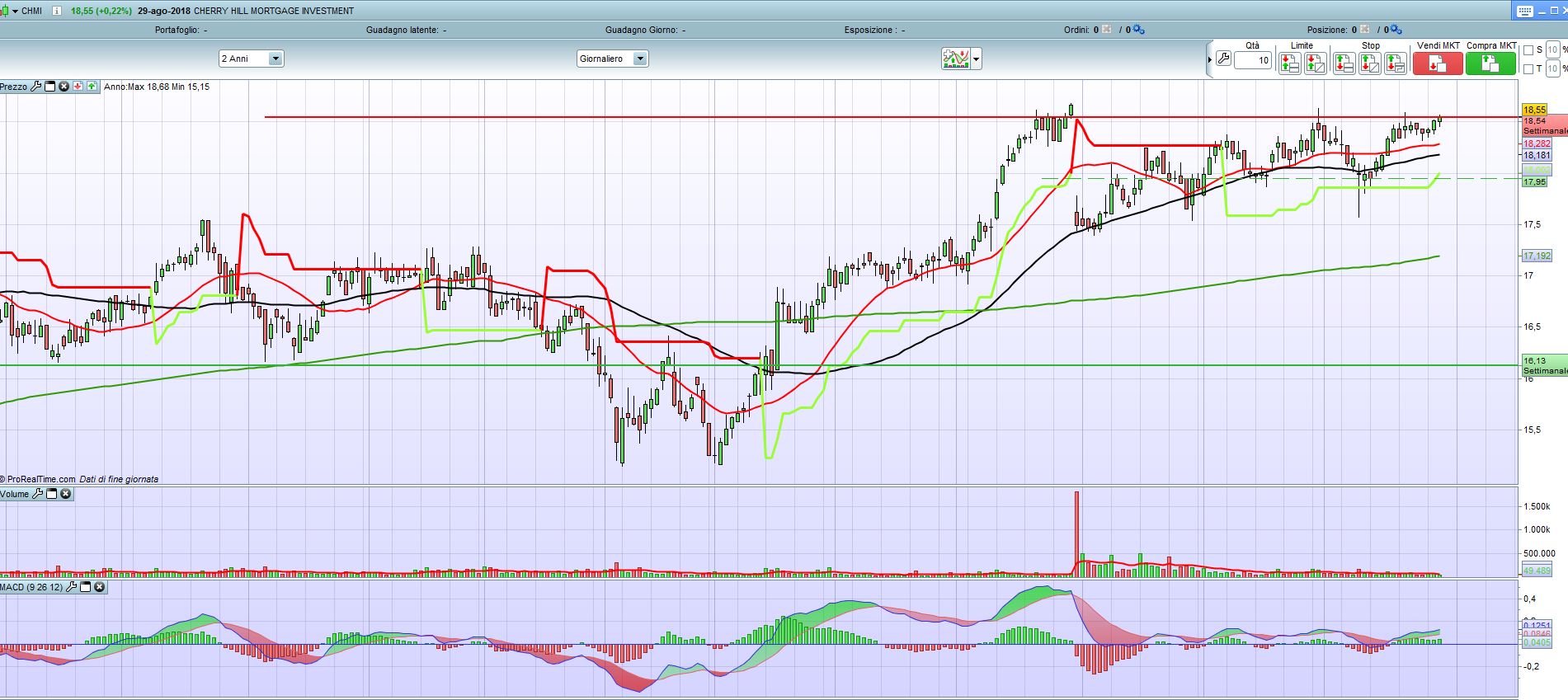The image size is (1568, 700).
Task: Maximize the Volume panel
Action: point(51,494)
